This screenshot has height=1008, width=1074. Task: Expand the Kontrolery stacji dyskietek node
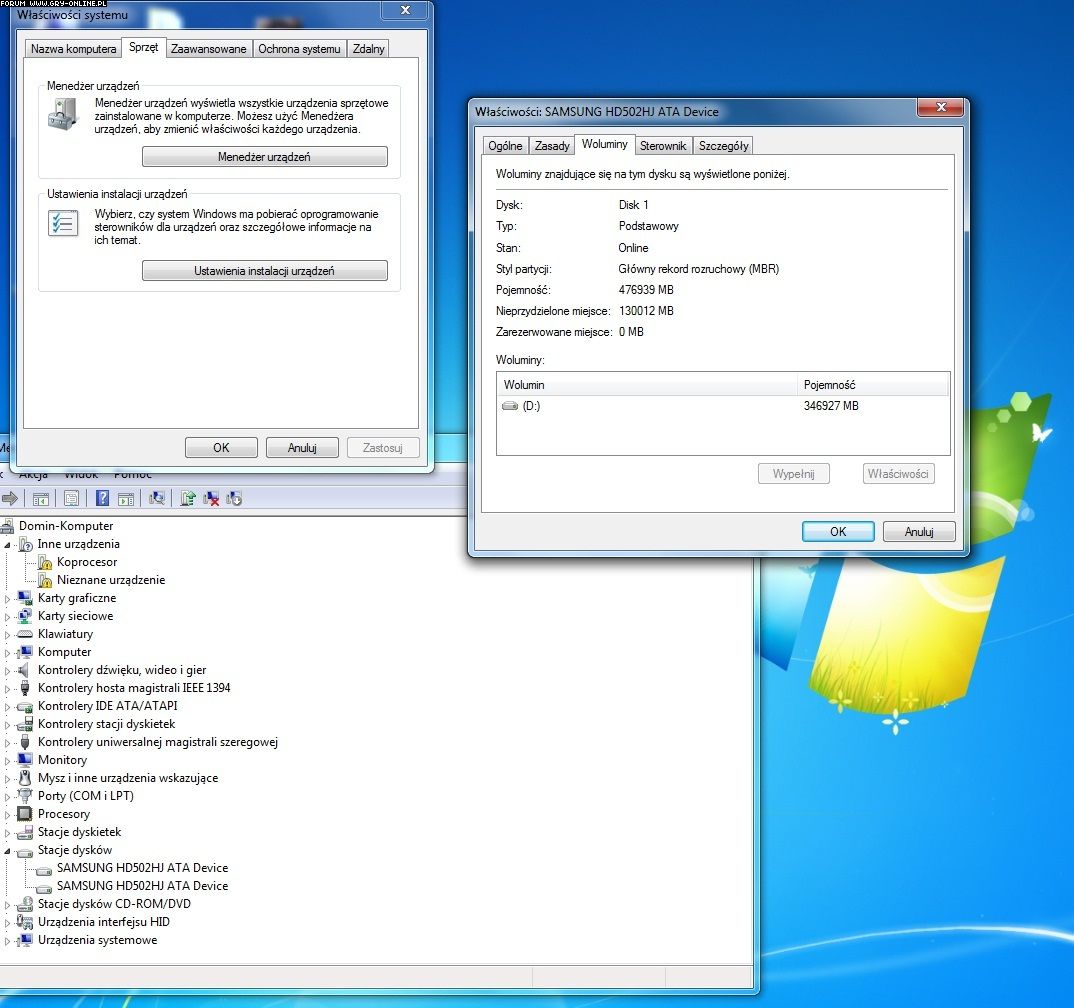click(x=8, y=724)
